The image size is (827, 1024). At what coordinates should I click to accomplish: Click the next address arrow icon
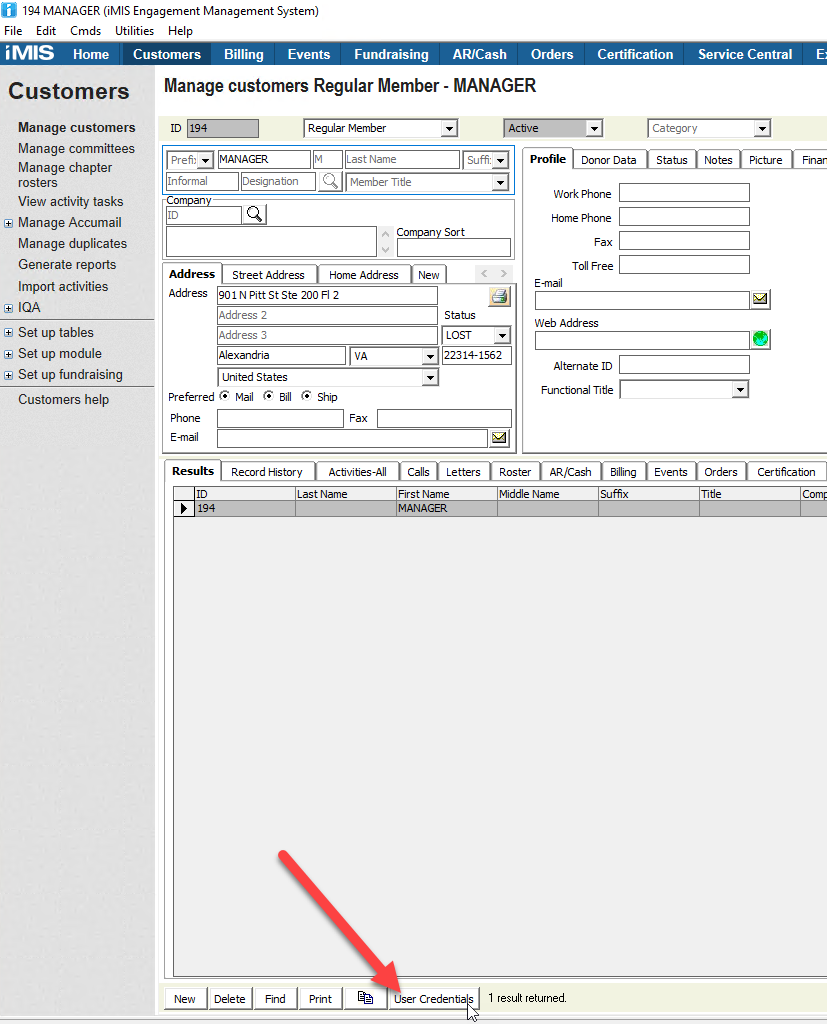[503, 274]
